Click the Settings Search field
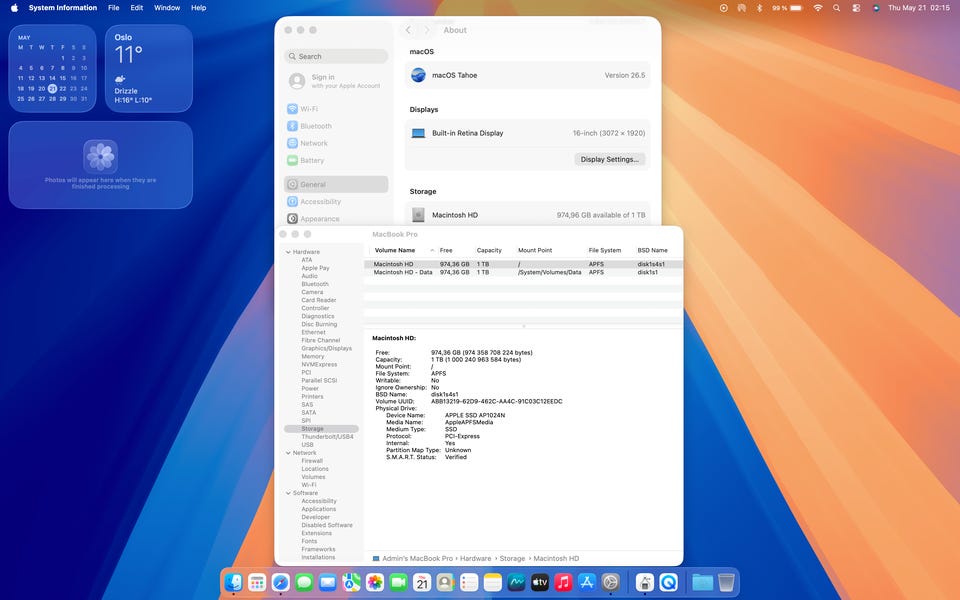 click(336, 56)
